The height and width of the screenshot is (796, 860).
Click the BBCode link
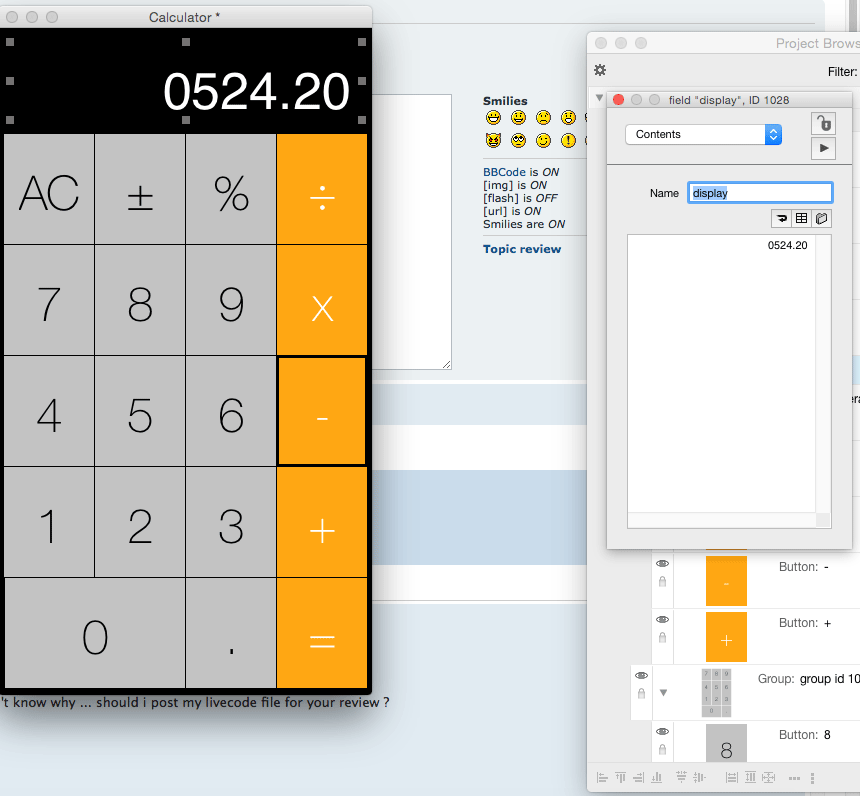504,172
